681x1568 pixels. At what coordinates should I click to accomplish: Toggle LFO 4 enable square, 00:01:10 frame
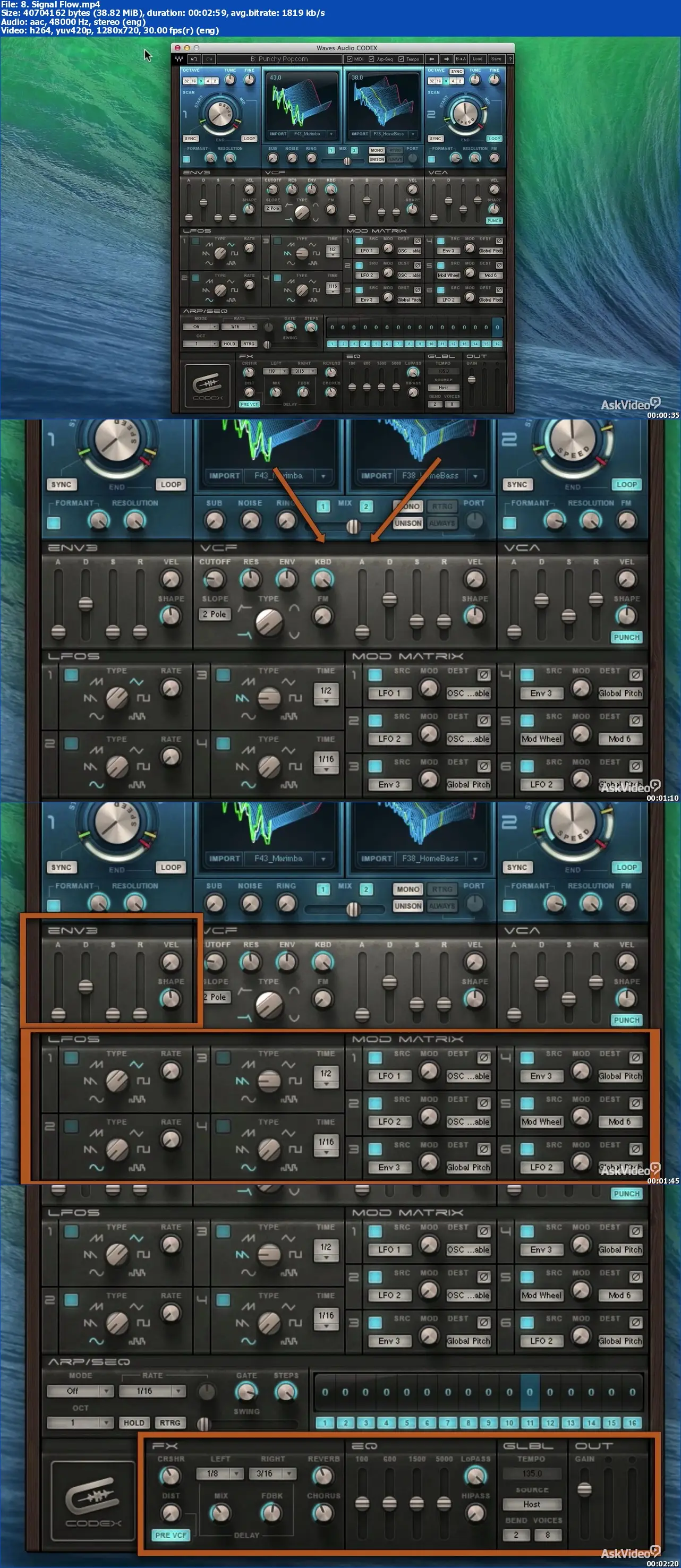coord(223,743)
